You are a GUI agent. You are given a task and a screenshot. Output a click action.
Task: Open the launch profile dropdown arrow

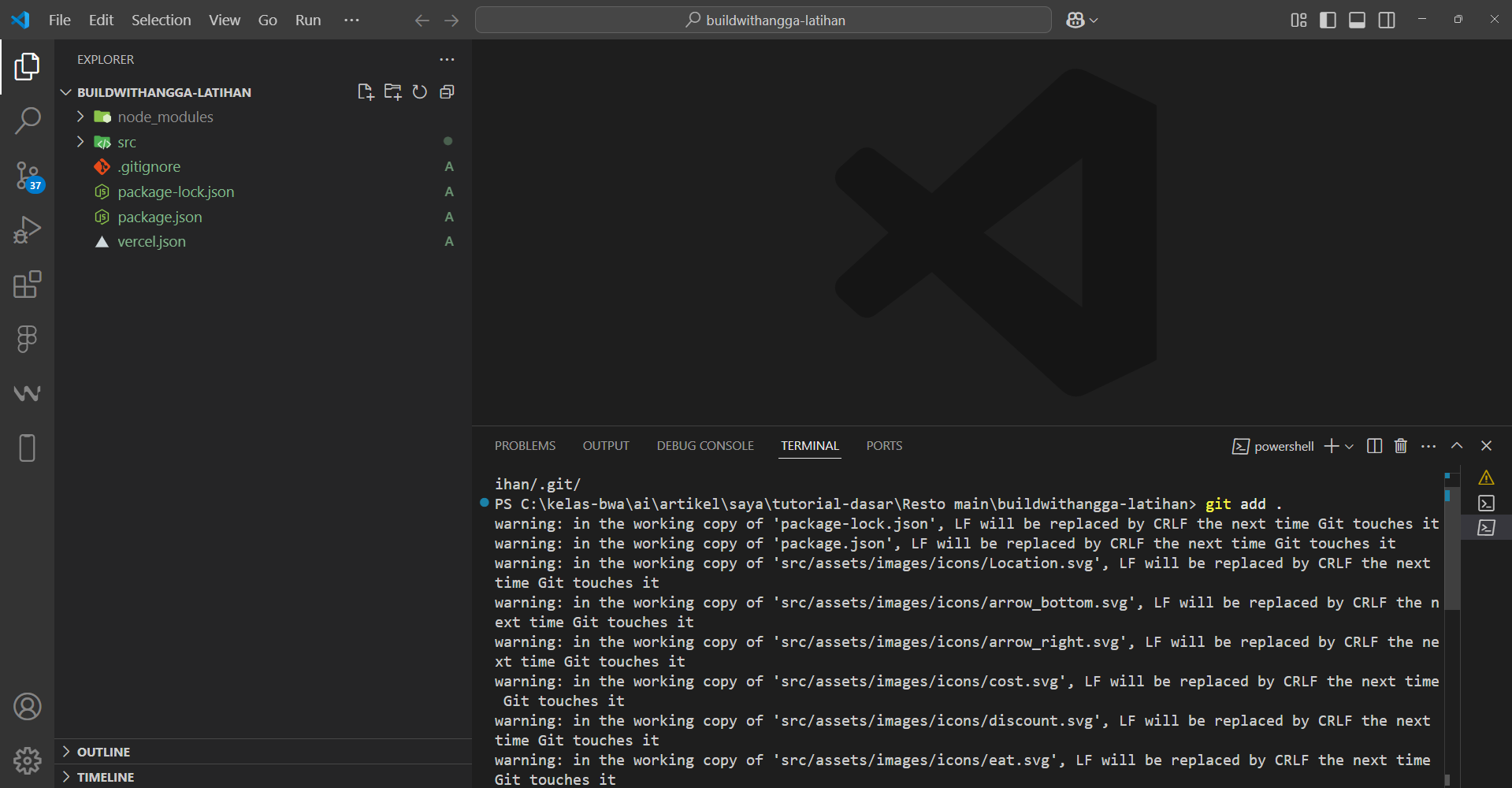click(1349, 446)
